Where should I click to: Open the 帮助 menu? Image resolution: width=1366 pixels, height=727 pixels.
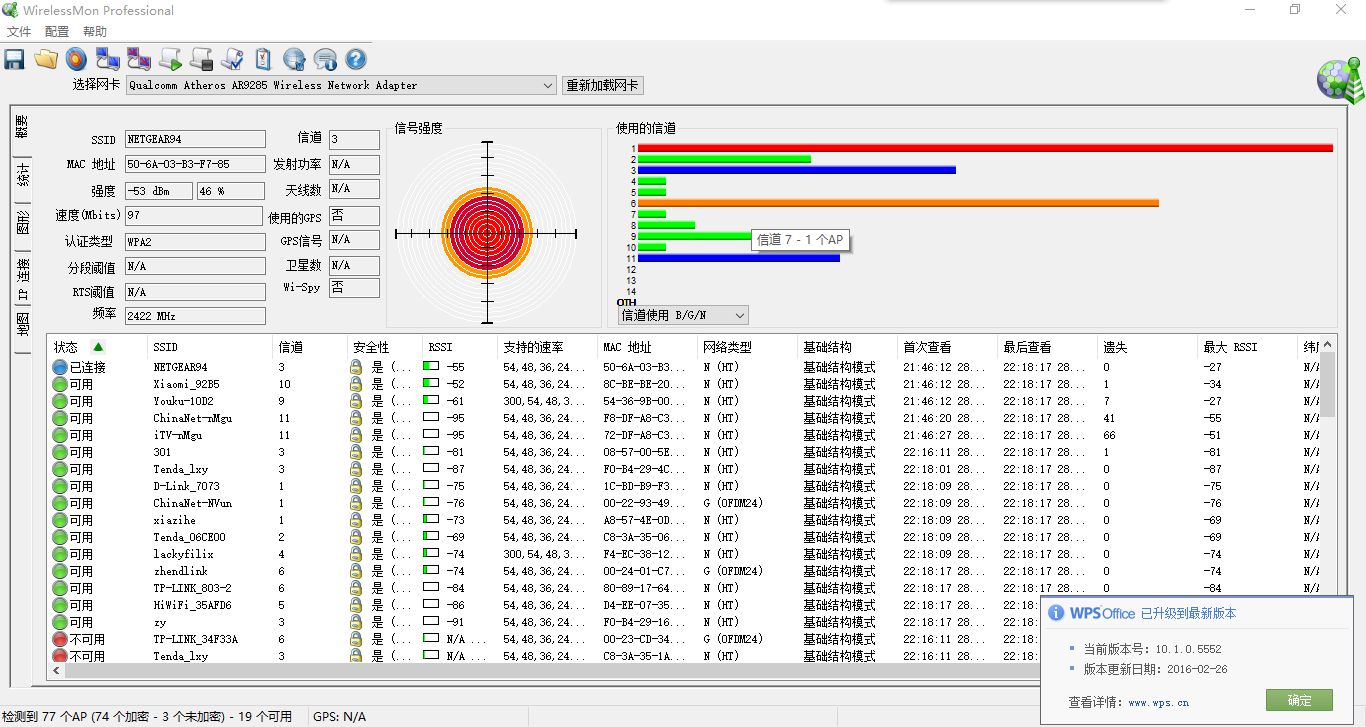pyautogui.click(x=95, y=32)
